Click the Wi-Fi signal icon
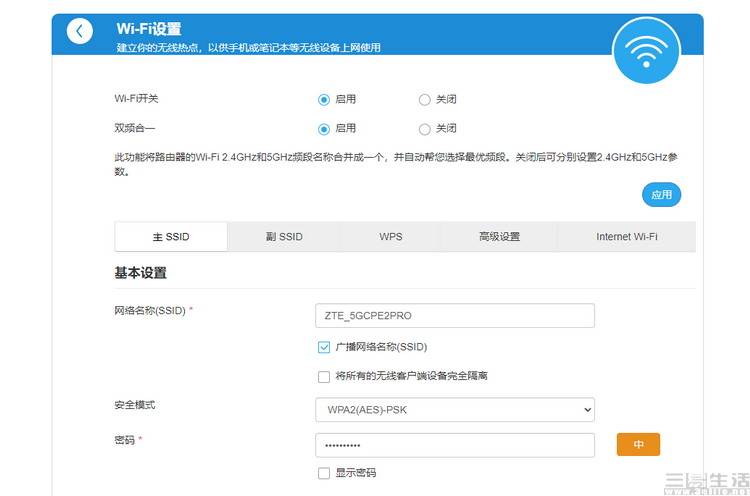Image resolution: width=750 pixels, height=496 pixels. click(646, 49)
